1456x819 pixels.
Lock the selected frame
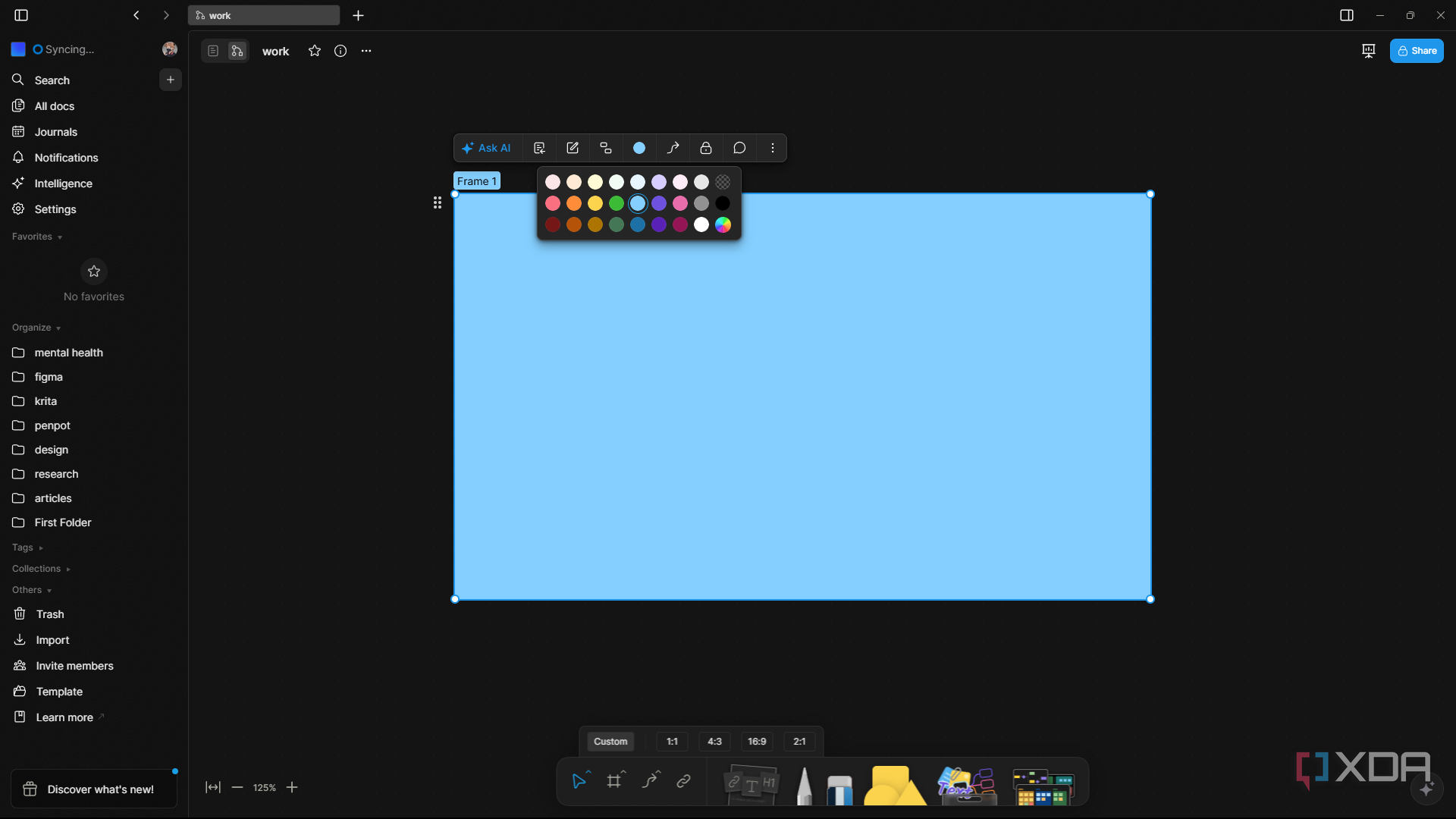tap(706, 148)
